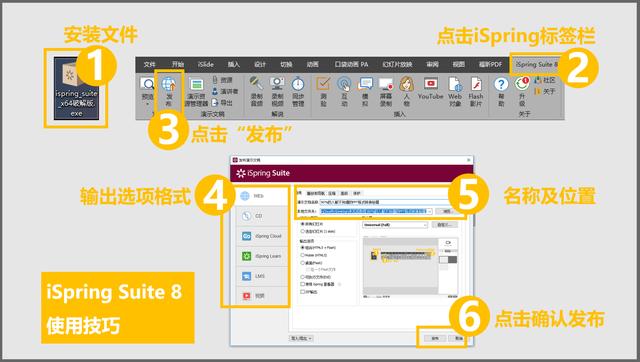Switch to the iSlide ribbon tab
The image size is (640, 362).
tap(206, 64)
